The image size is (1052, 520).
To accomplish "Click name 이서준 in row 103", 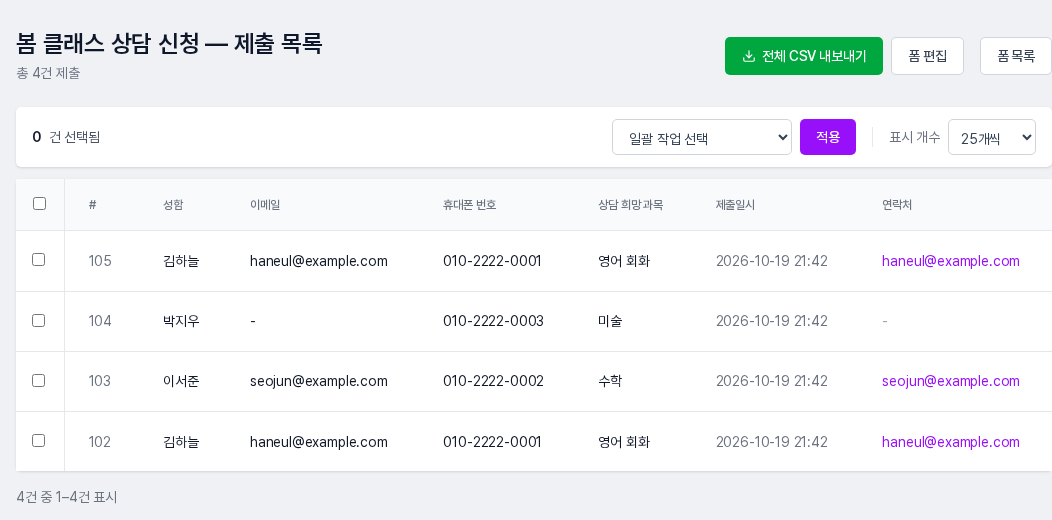I will tap(181, 381).
